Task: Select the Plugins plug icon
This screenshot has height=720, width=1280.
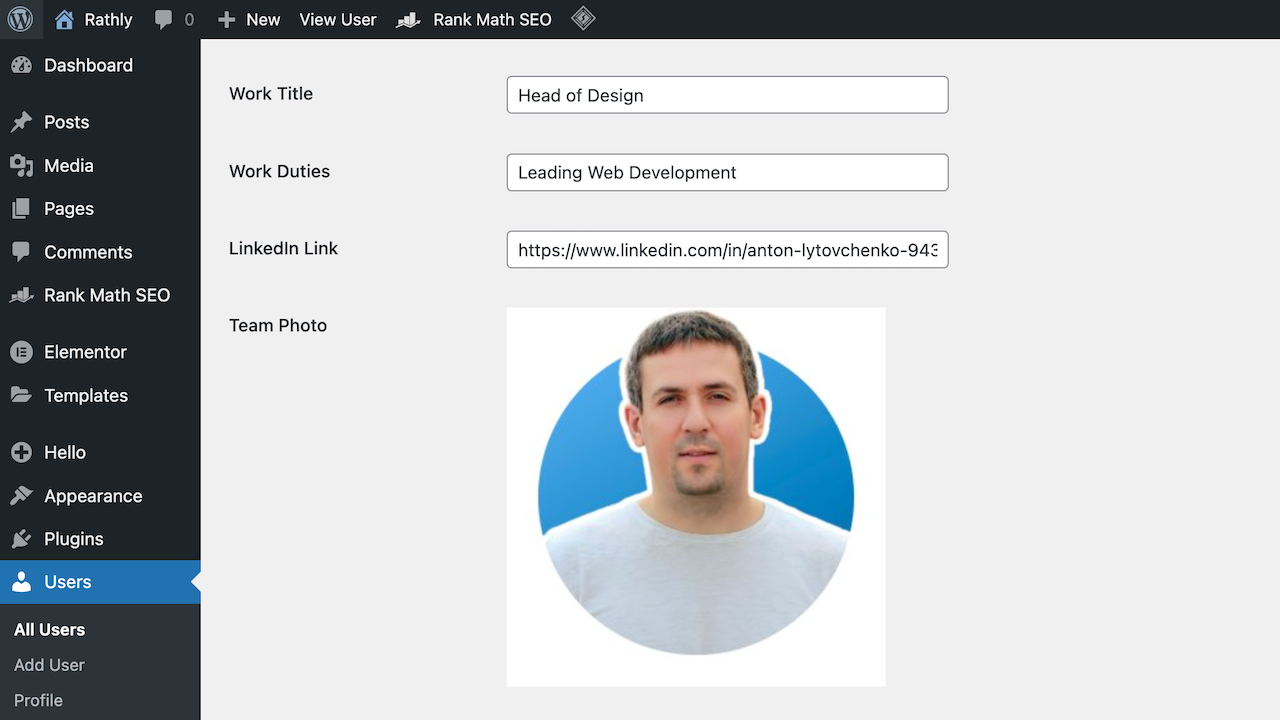Action: 22,539
